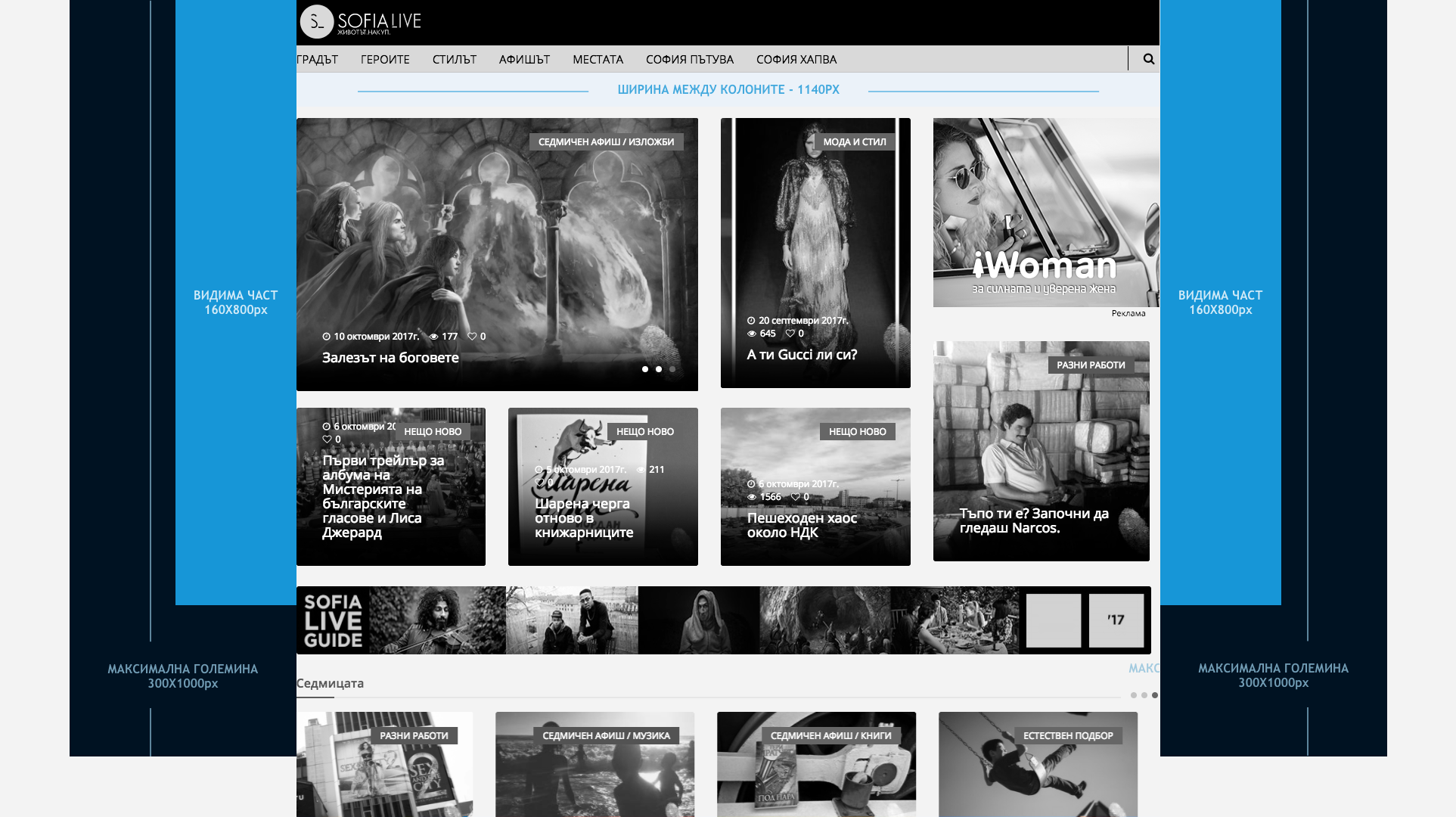The height and width of the screenshot is (817, 1456).
Task: Click the heart icon on Залезът на боговете
Action: click(472, 337)
